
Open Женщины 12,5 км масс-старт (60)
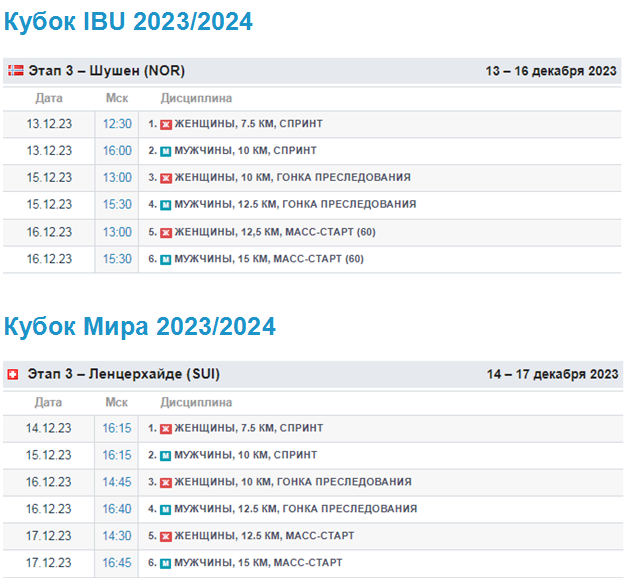[x=275, y=232]
